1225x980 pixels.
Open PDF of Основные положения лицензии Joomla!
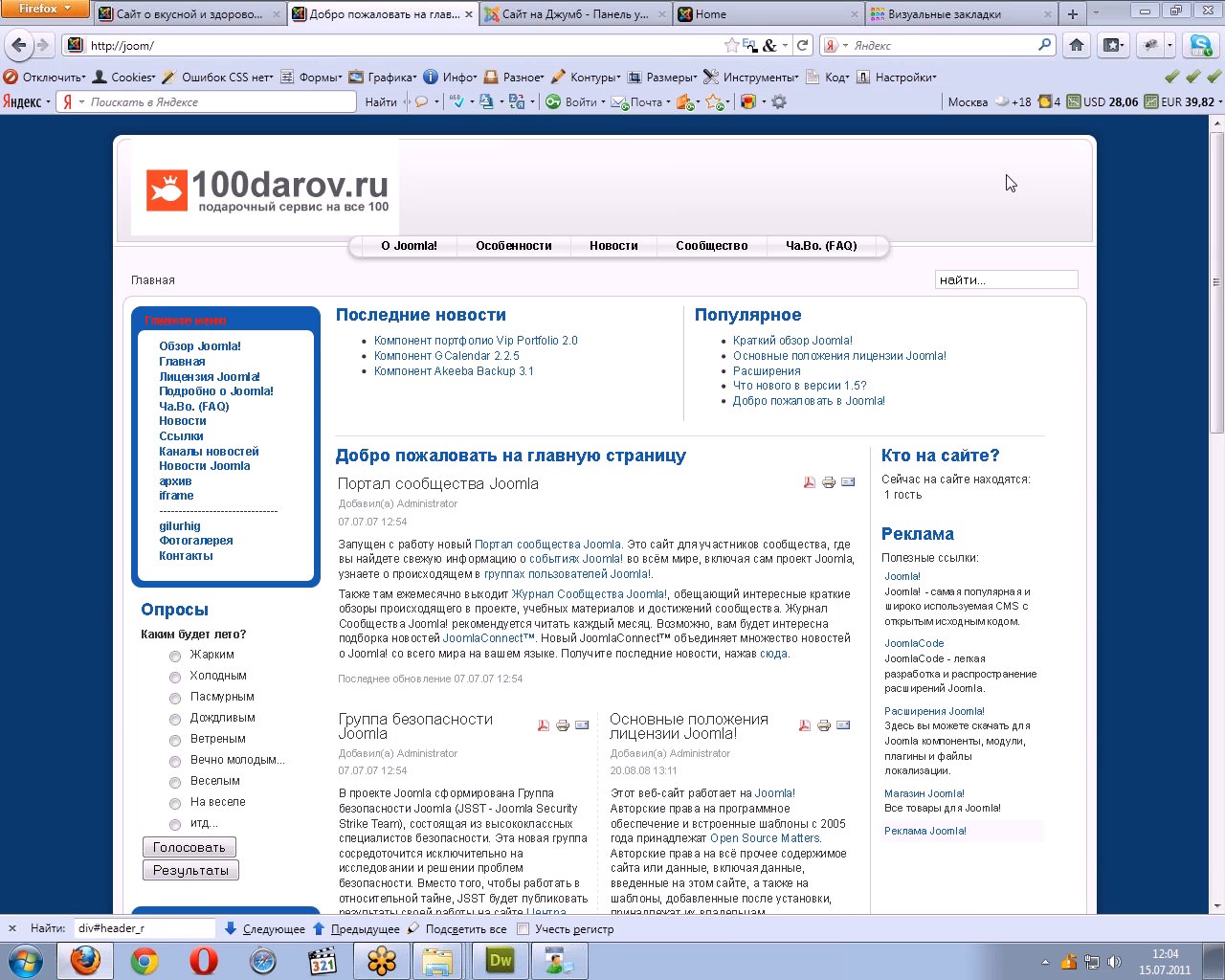tap(805, 725)
